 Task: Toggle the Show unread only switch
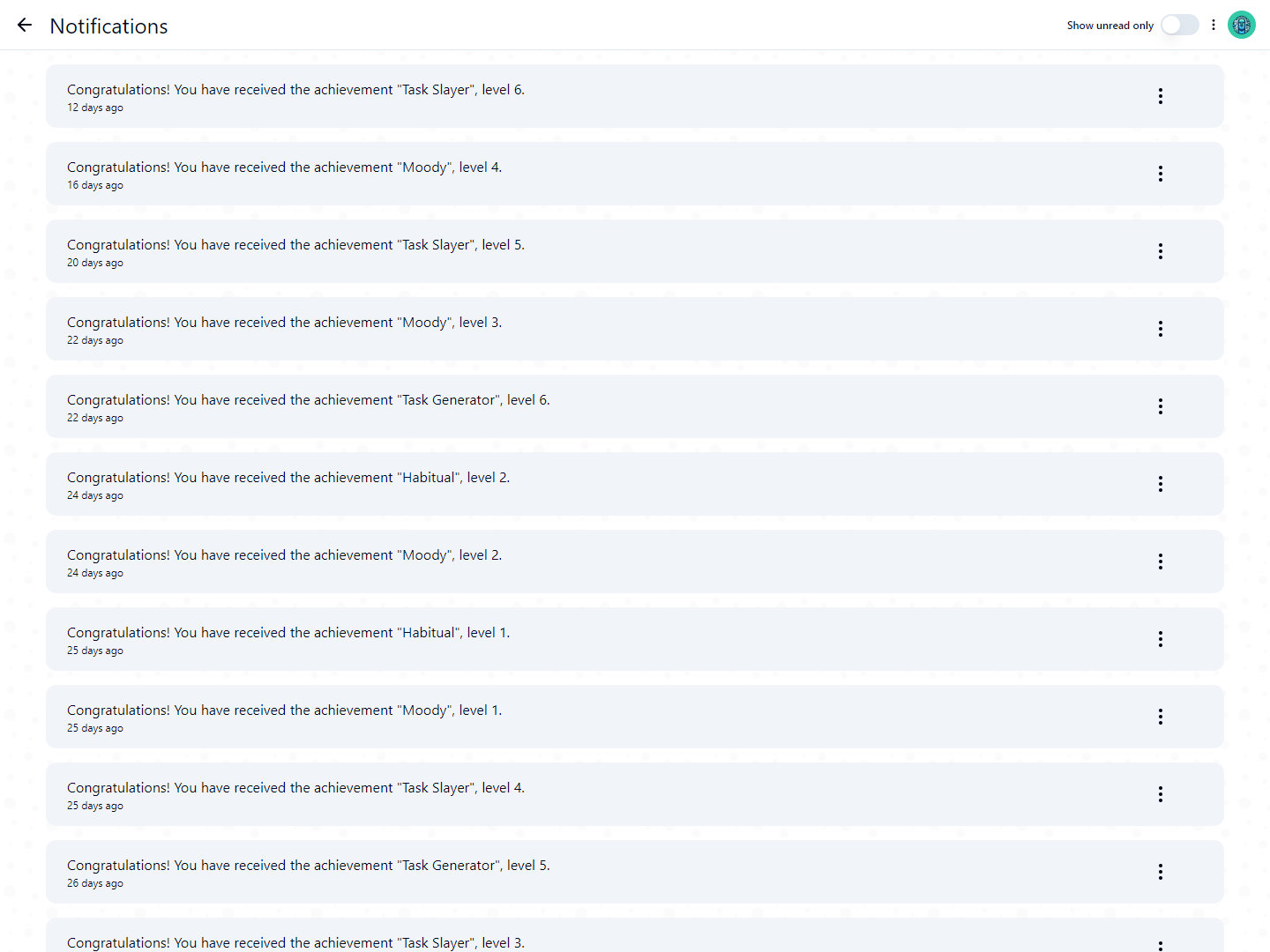click(1179, 26)
